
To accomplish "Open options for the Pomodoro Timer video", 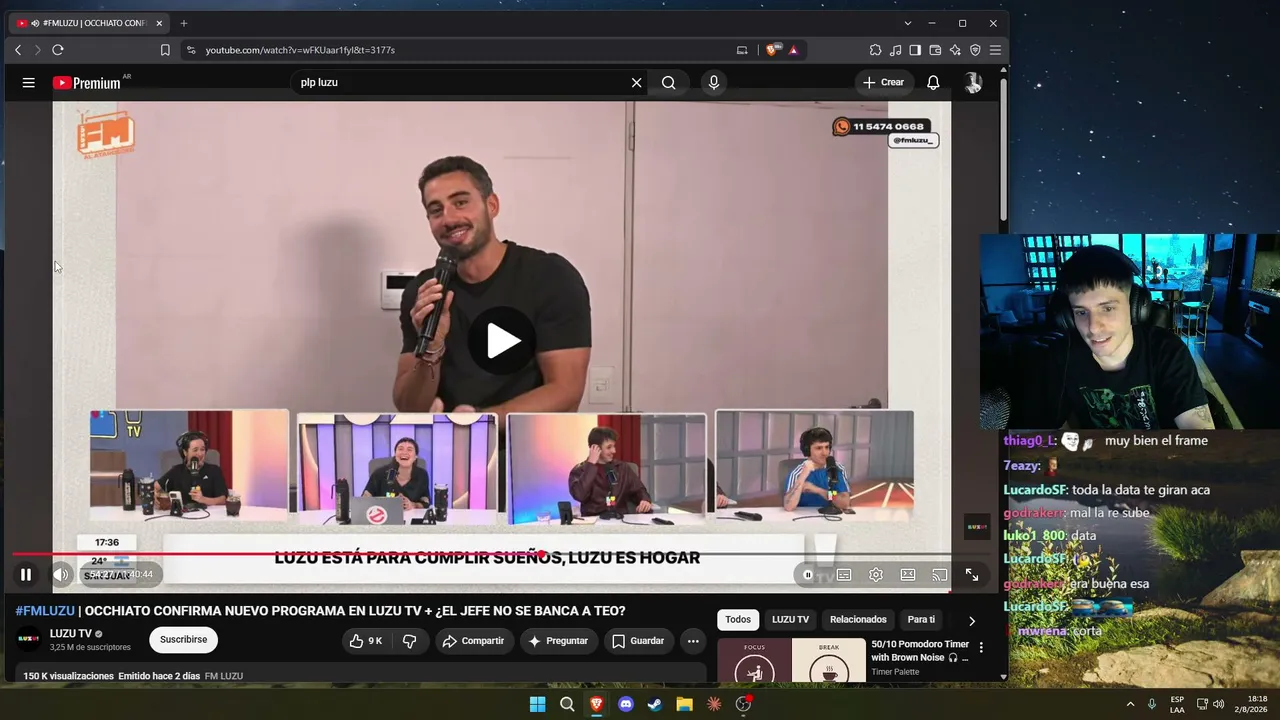I will (x=981, y=648).
